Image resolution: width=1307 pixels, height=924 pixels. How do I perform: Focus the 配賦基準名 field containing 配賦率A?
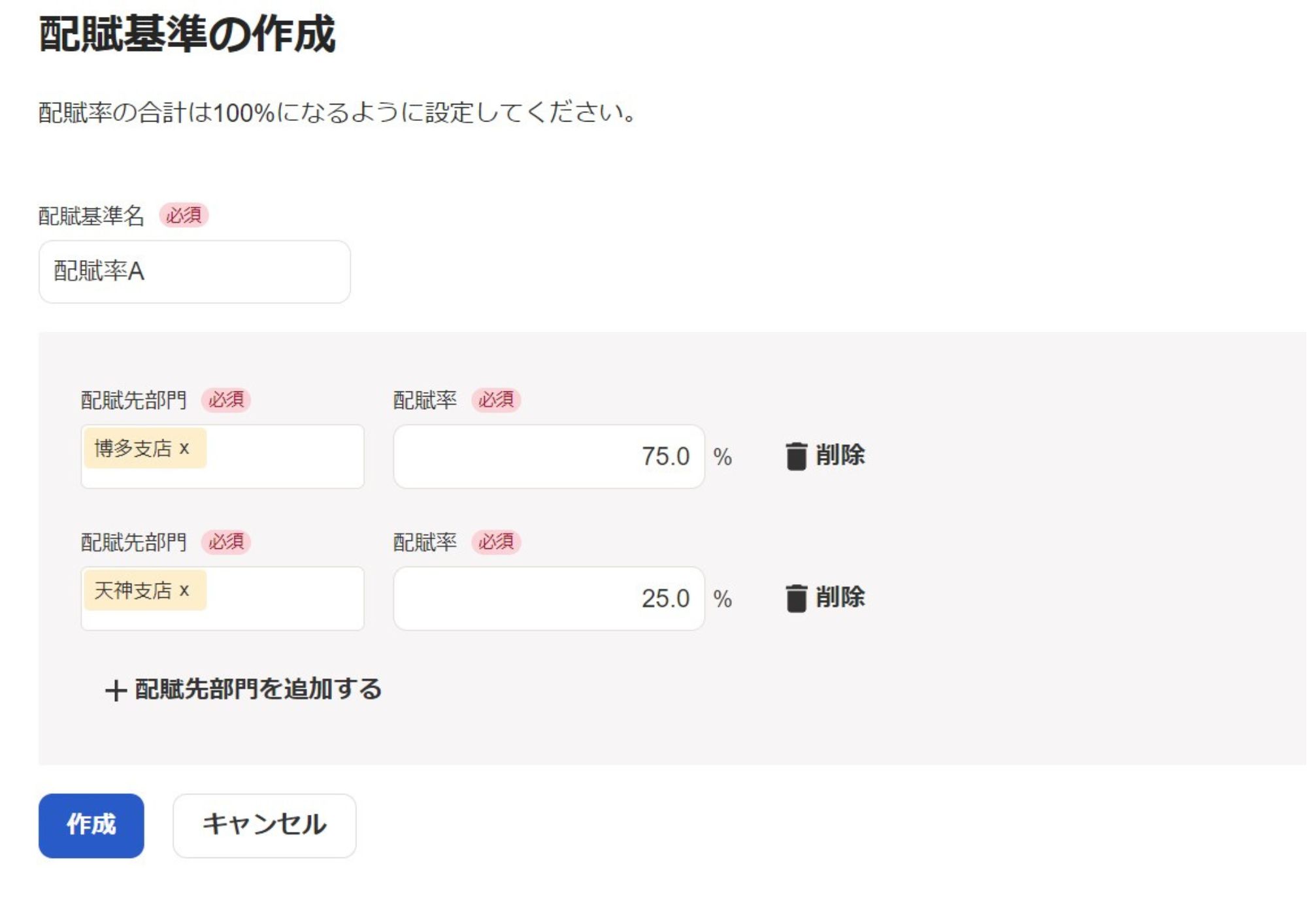pos(194,271)
